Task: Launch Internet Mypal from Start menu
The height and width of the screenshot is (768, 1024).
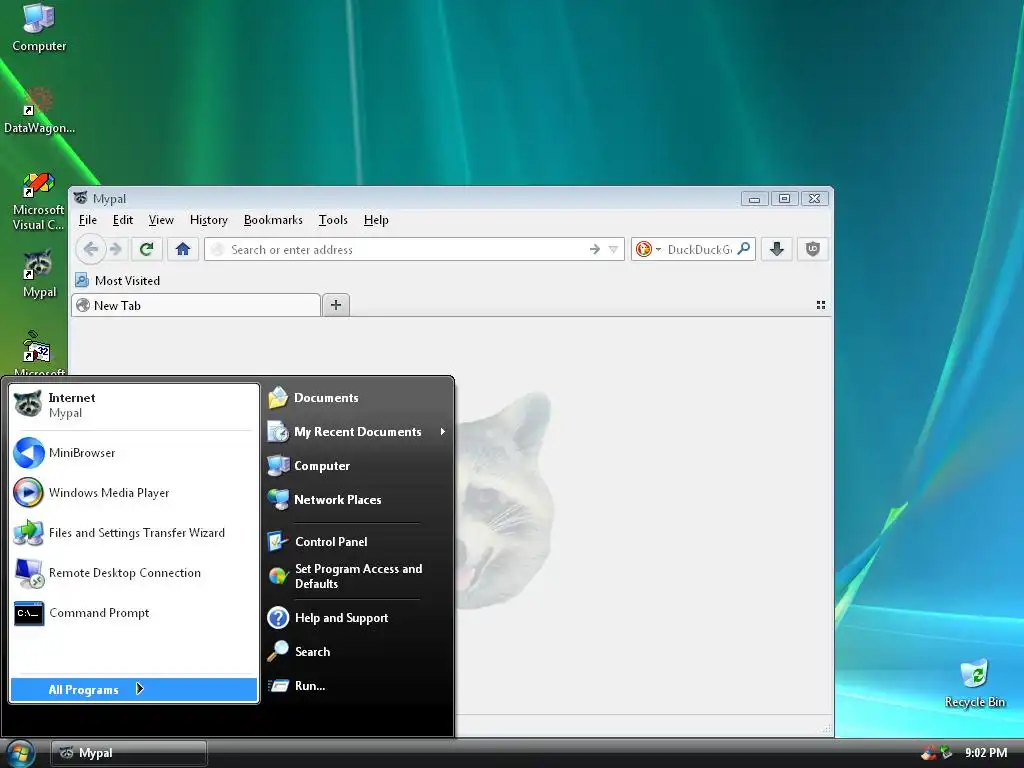Action: click(x=134, y=405)
